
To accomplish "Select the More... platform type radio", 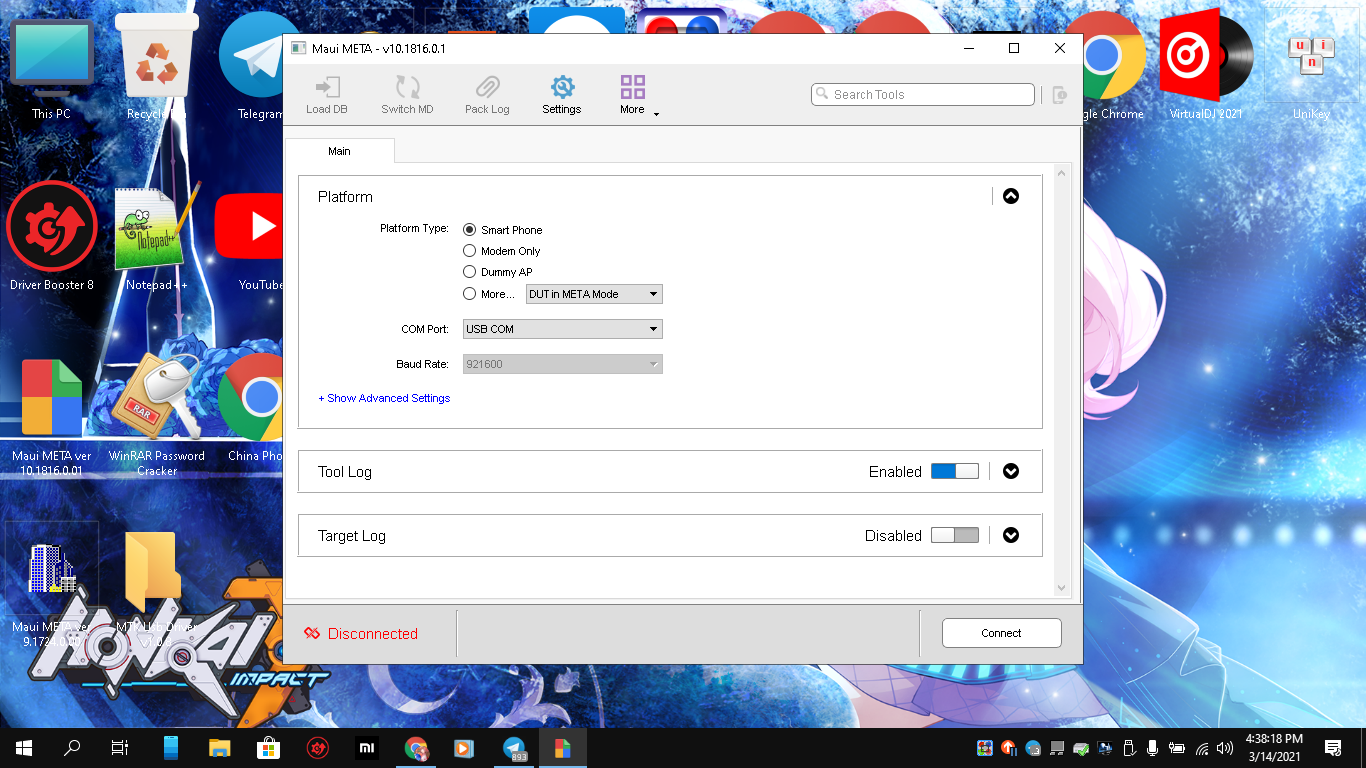I will pyautogui.click(x=469, y=294).
